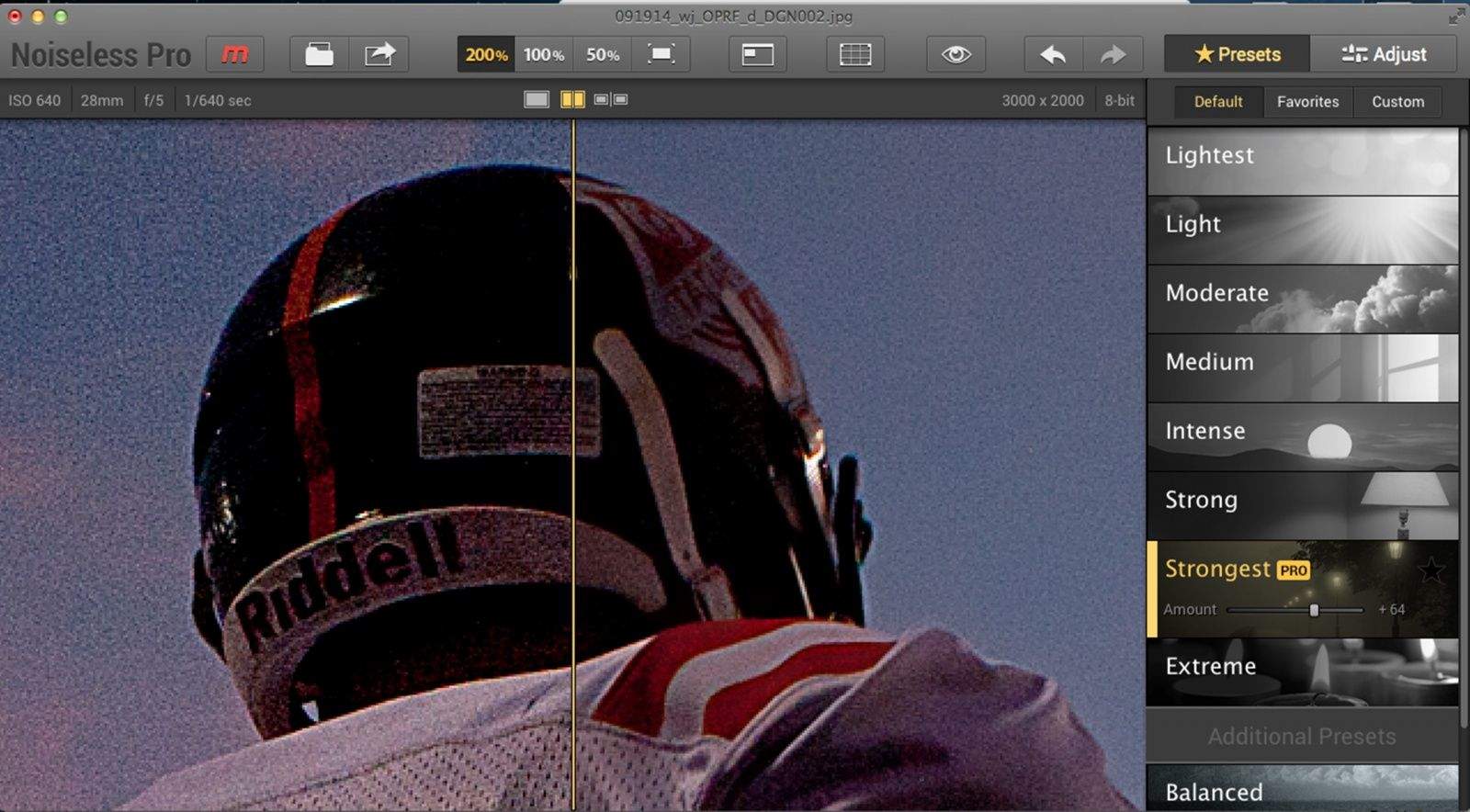Set zoom level to 50%
1470x812 pixels.
[x=603, y=54]
